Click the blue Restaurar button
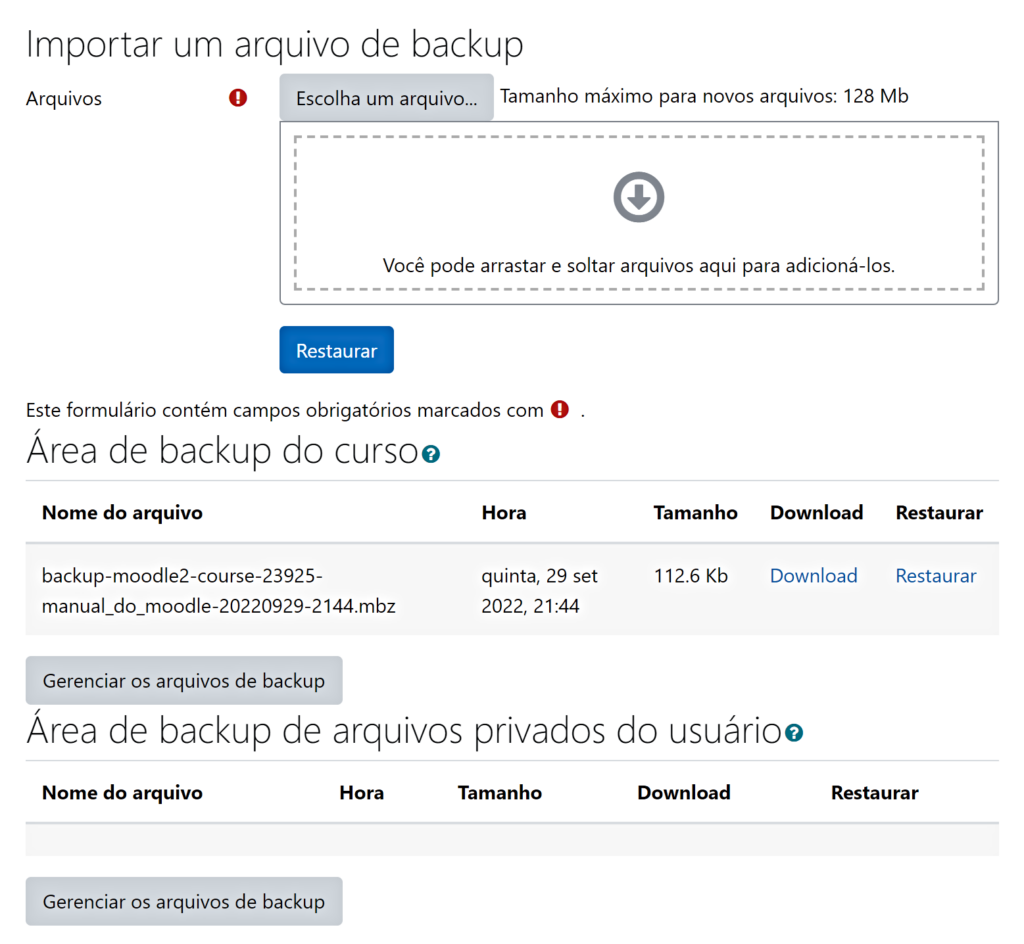This screenshot has width=1024, height=944. tap(336, 350)
